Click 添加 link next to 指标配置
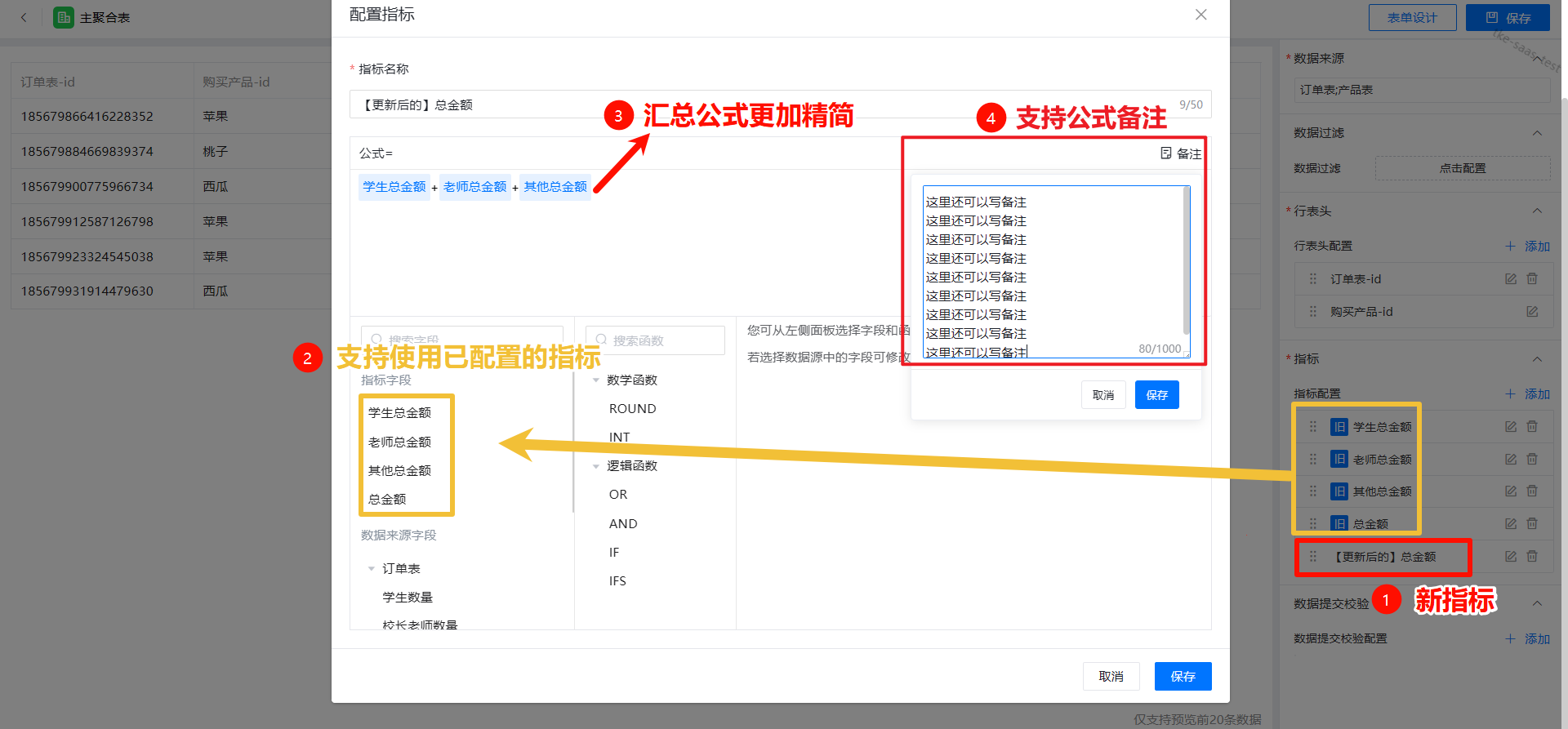The height and width of the screenshot is (729, 1568). [1528, 394]
